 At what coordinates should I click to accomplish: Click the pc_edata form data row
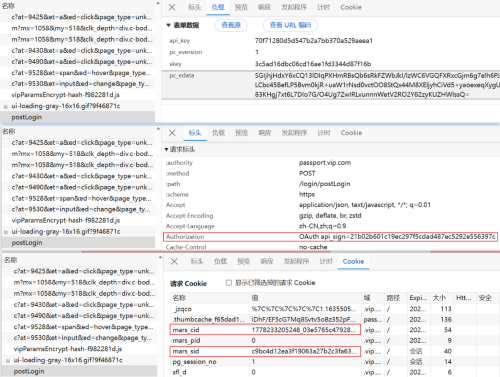click(331, 85)
